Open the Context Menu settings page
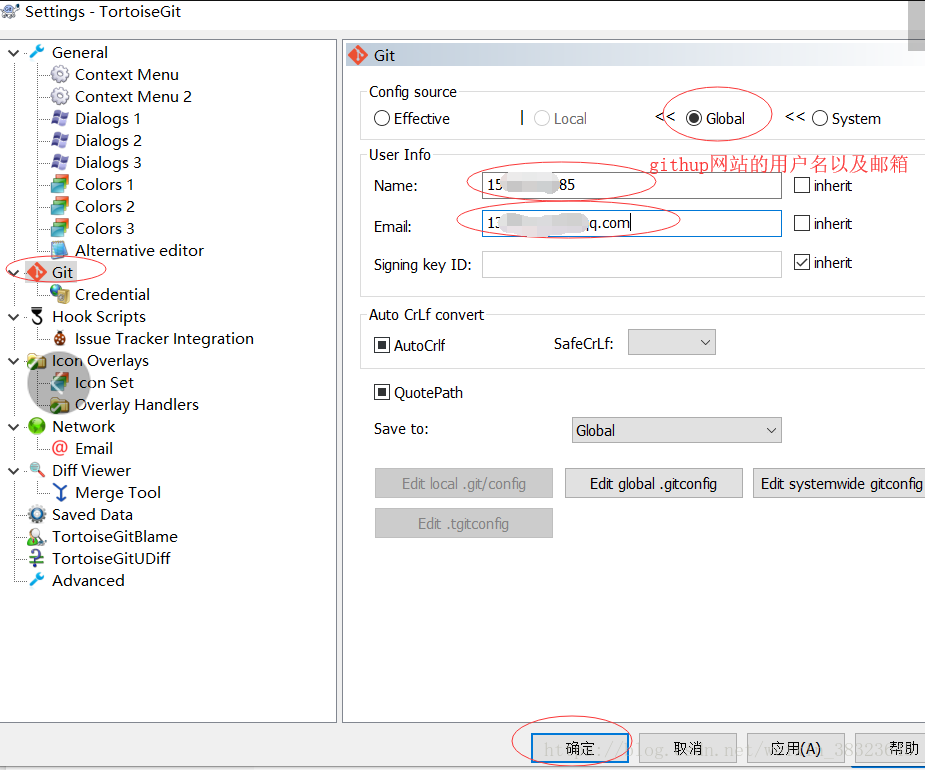925x770 pixels. 127,74
